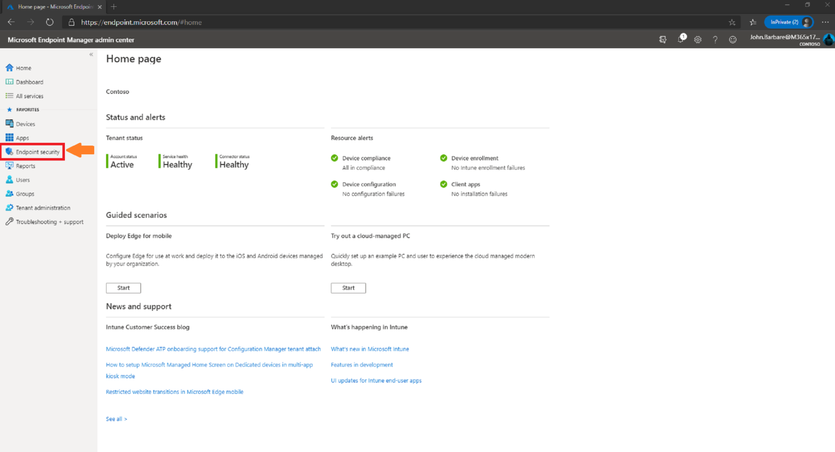Open Devices in the sidebar

coord(20,124)
